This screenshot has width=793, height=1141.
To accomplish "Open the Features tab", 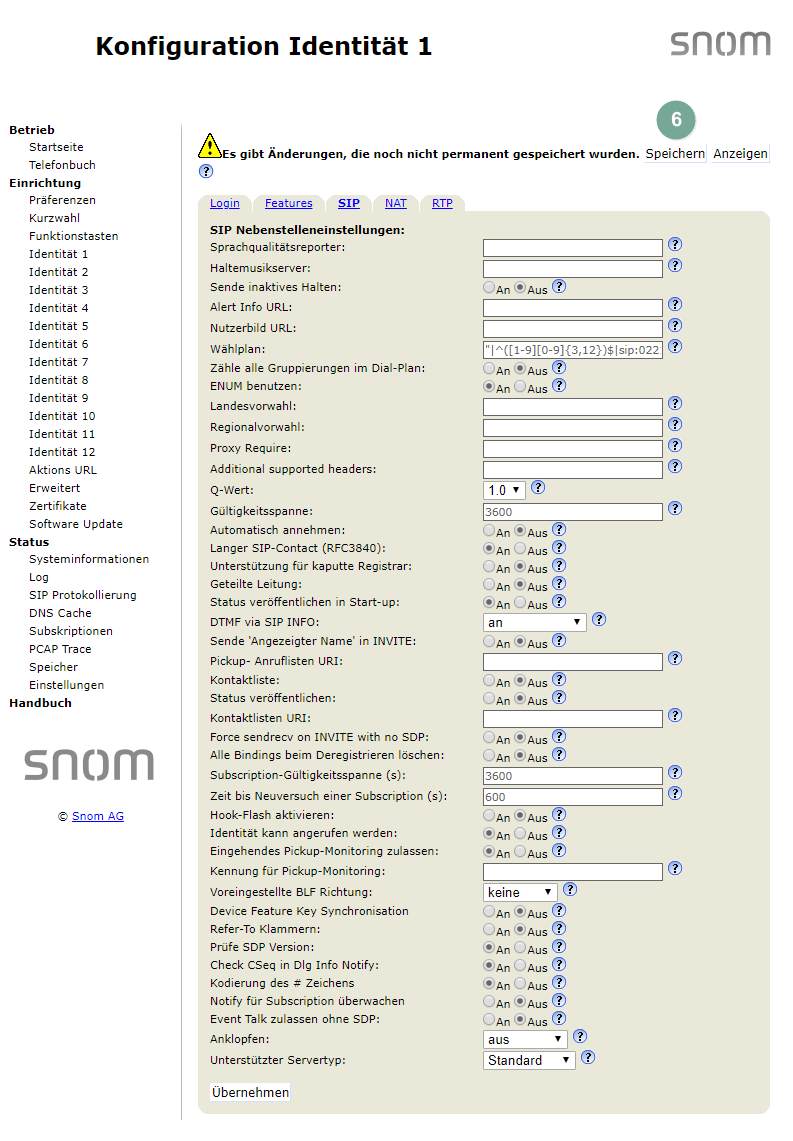I will tap(288, 203).
